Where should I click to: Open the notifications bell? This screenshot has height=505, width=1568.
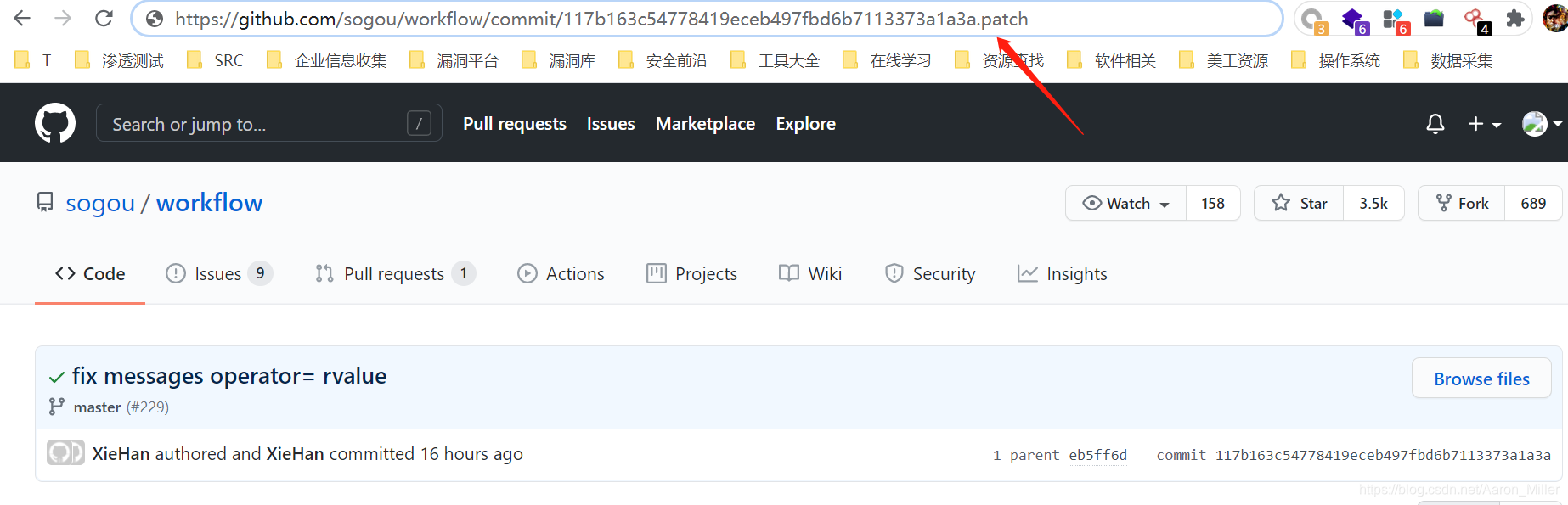[x=1435, y=124]
